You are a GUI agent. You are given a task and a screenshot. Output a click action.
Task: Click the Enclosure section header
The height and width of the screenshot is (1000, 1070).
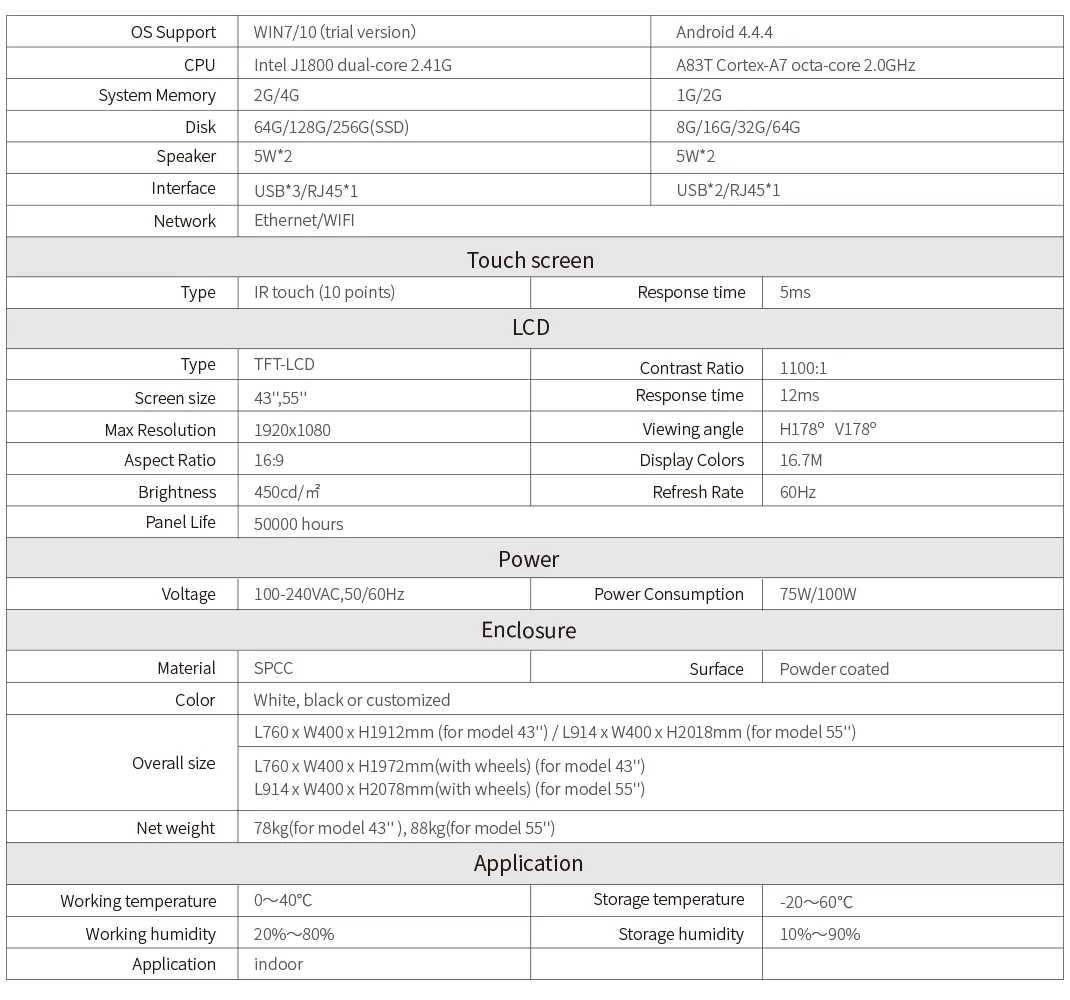[x=529, y=630]
